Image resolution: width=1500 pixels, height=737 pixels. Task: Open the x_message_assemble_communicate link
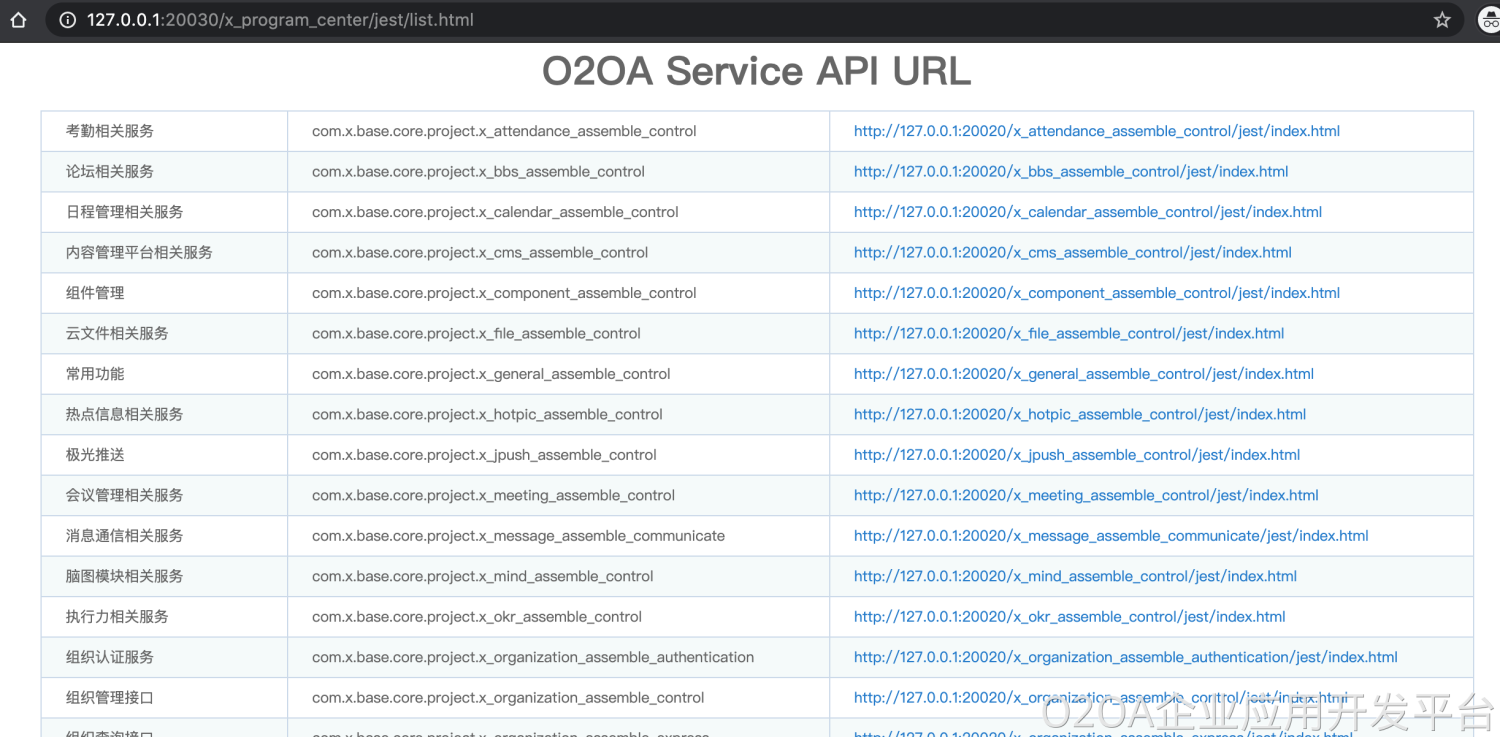pos(1110,536)
